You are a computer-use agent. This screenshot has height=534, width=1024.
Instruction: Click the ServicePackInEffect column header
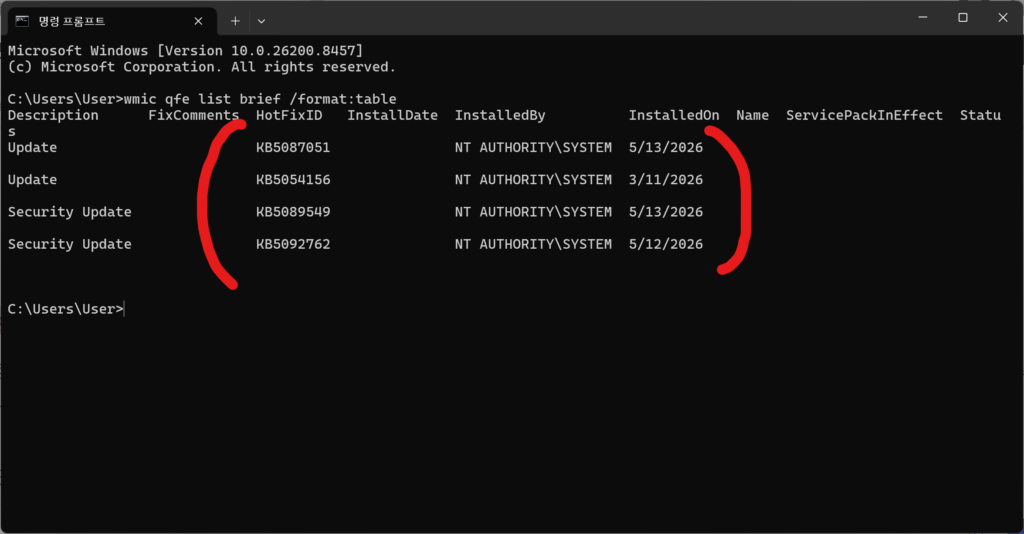point(865,116)
